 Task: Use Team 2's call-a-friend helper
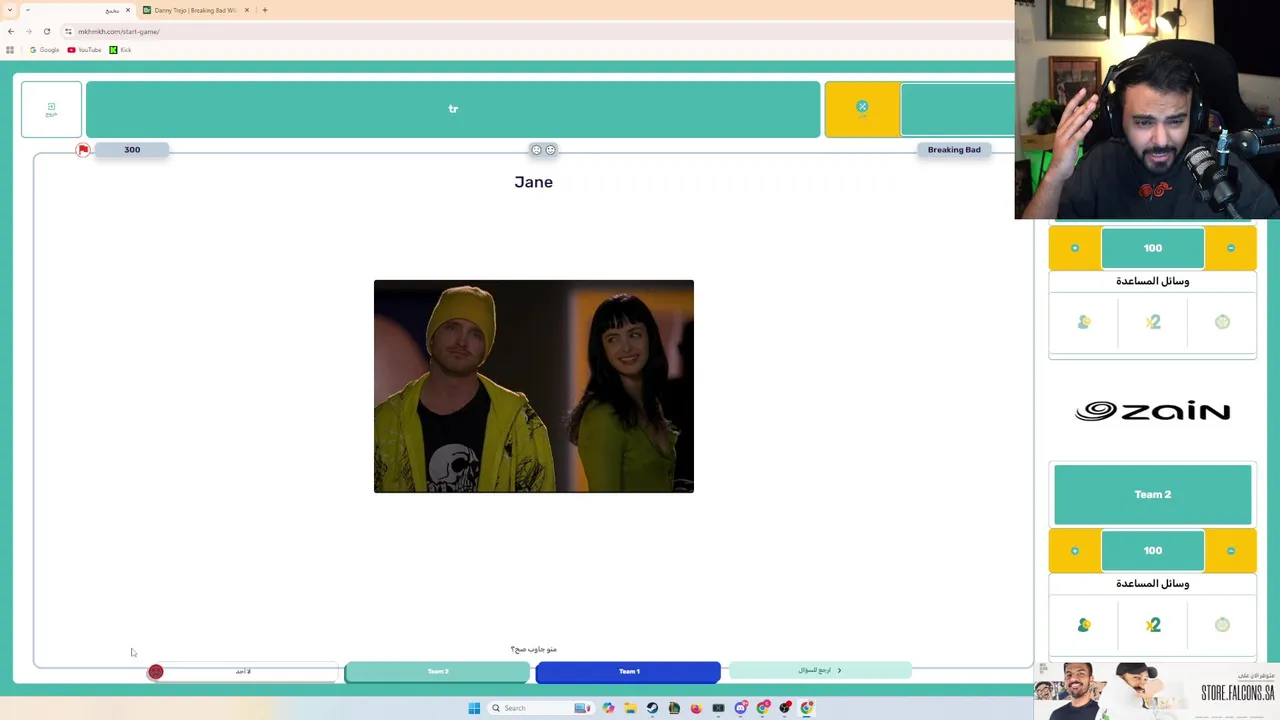click(1084, 625)
